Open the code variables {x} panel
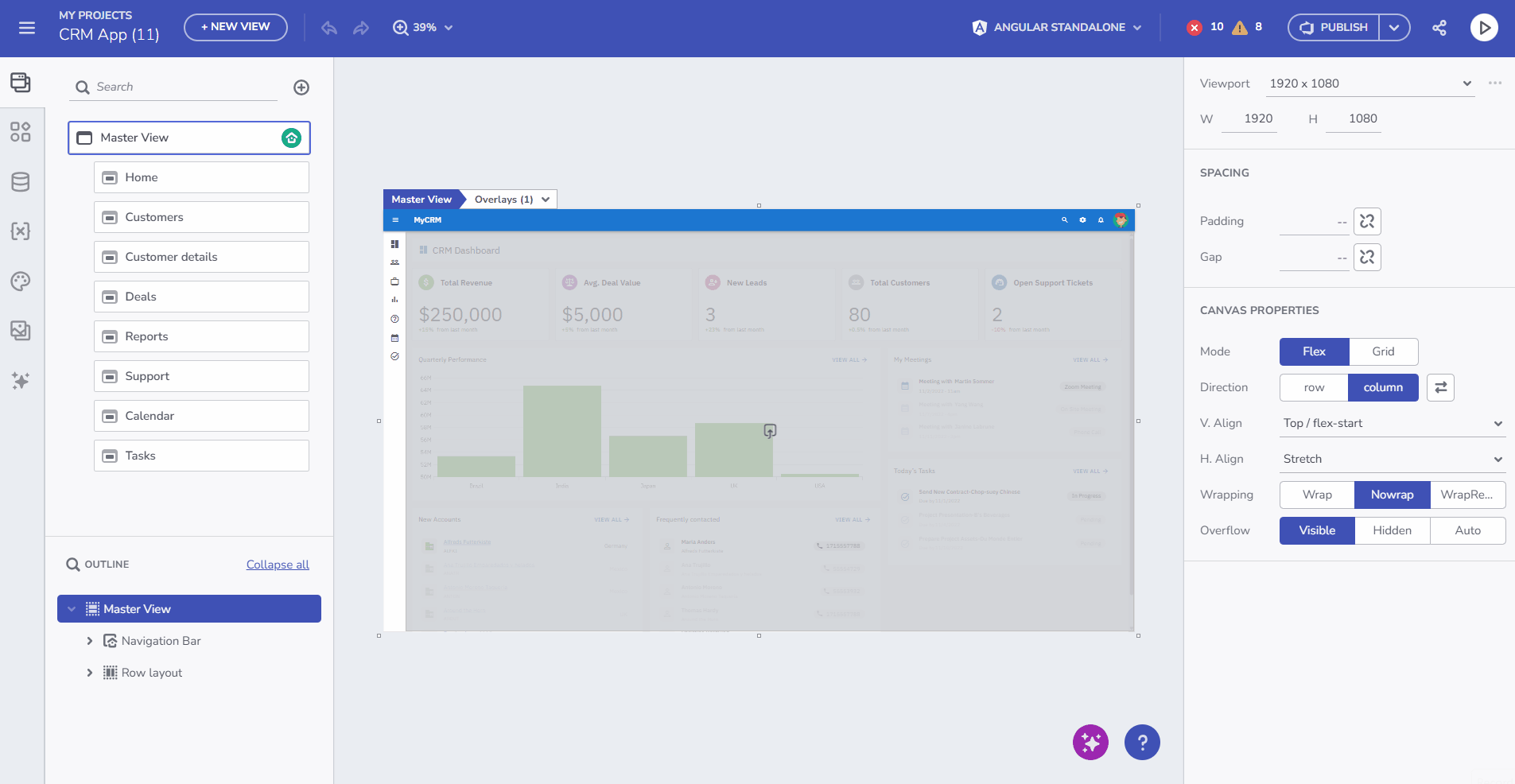 [21, 231]
